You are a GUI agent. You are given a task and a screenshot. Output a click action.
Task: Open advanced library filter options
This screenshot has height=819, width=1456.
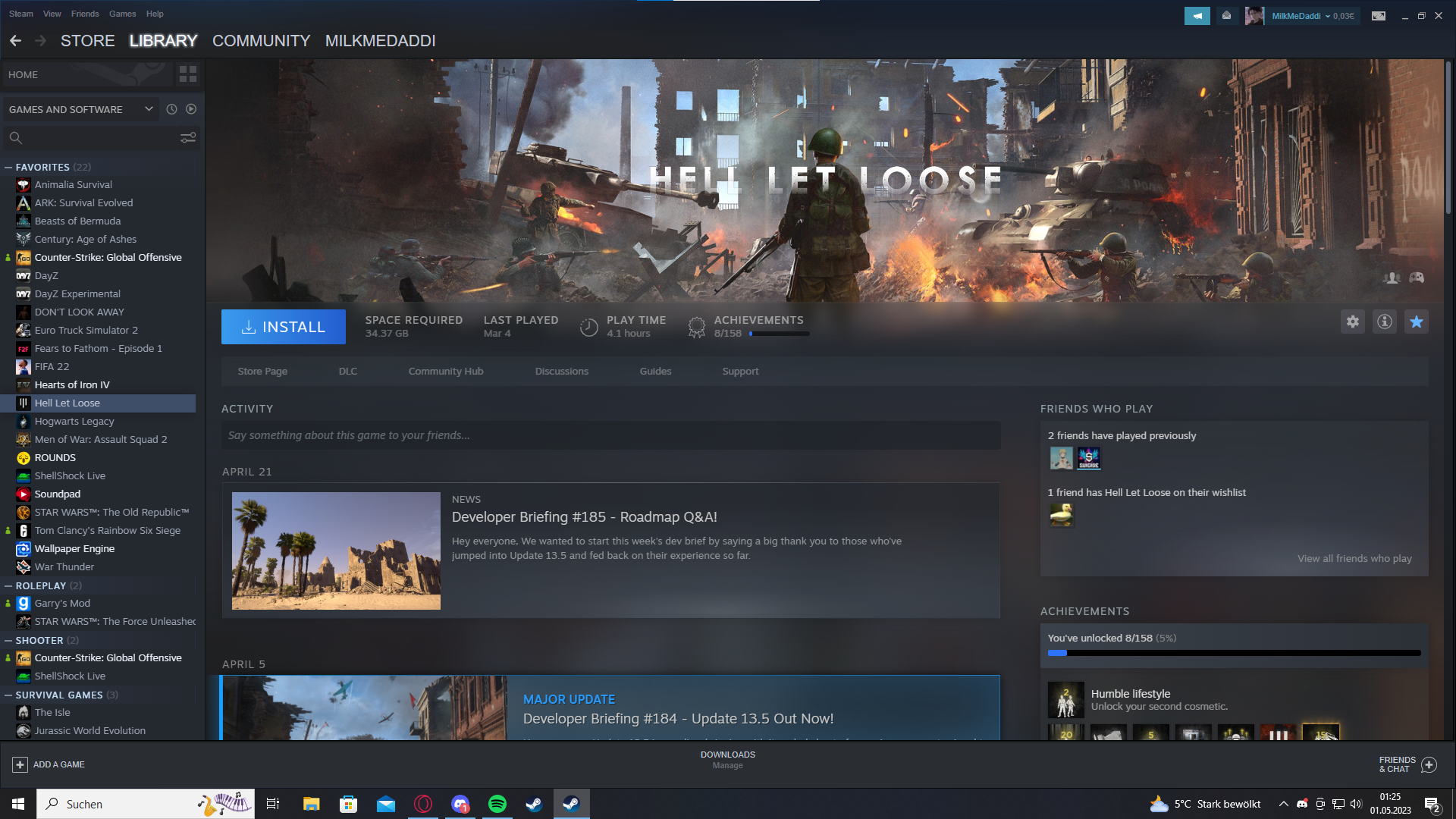[x=188, y=137]
